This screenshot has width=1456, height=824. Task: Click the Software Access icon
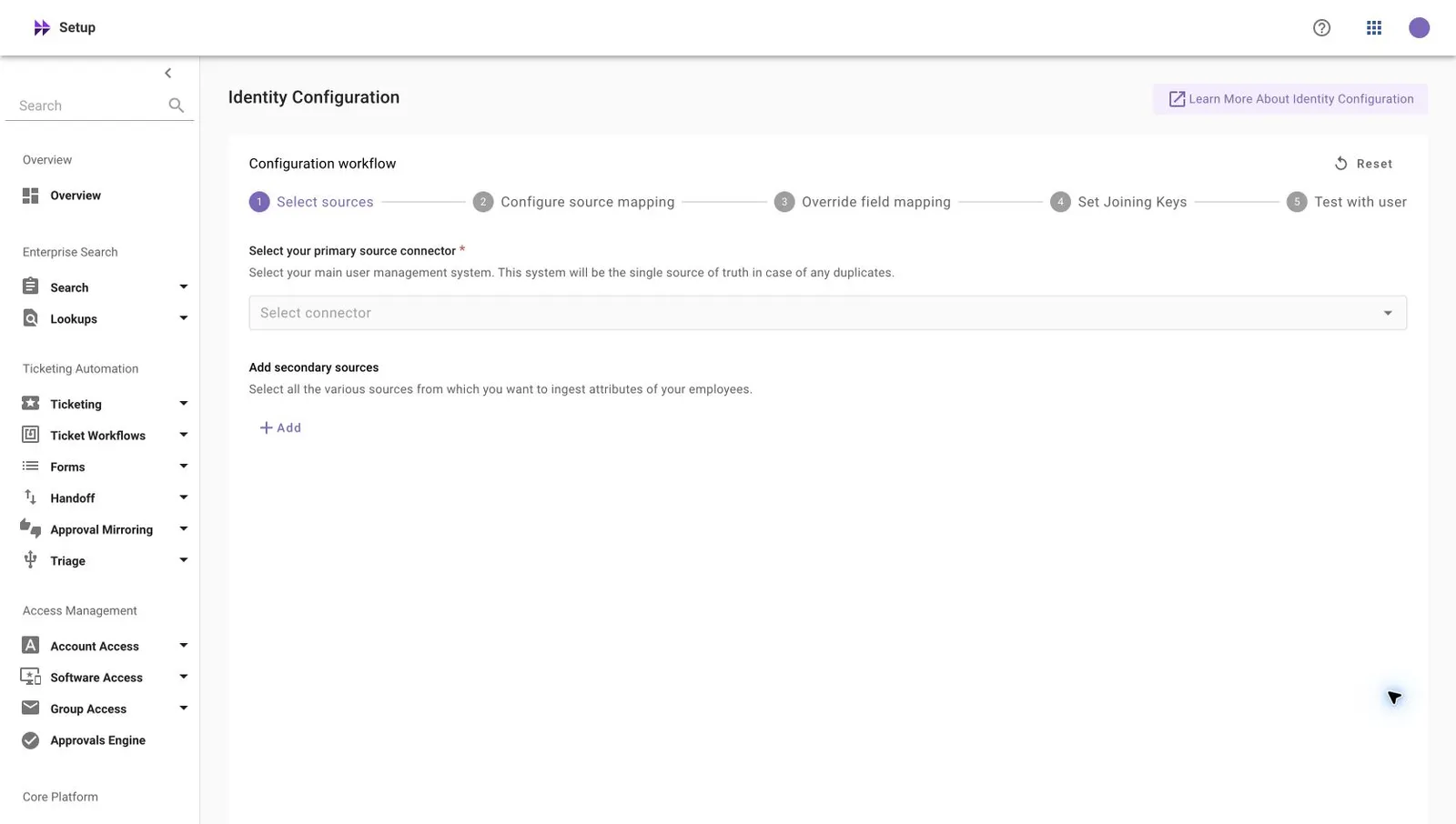pyautogui.click(x=31, y=677)
